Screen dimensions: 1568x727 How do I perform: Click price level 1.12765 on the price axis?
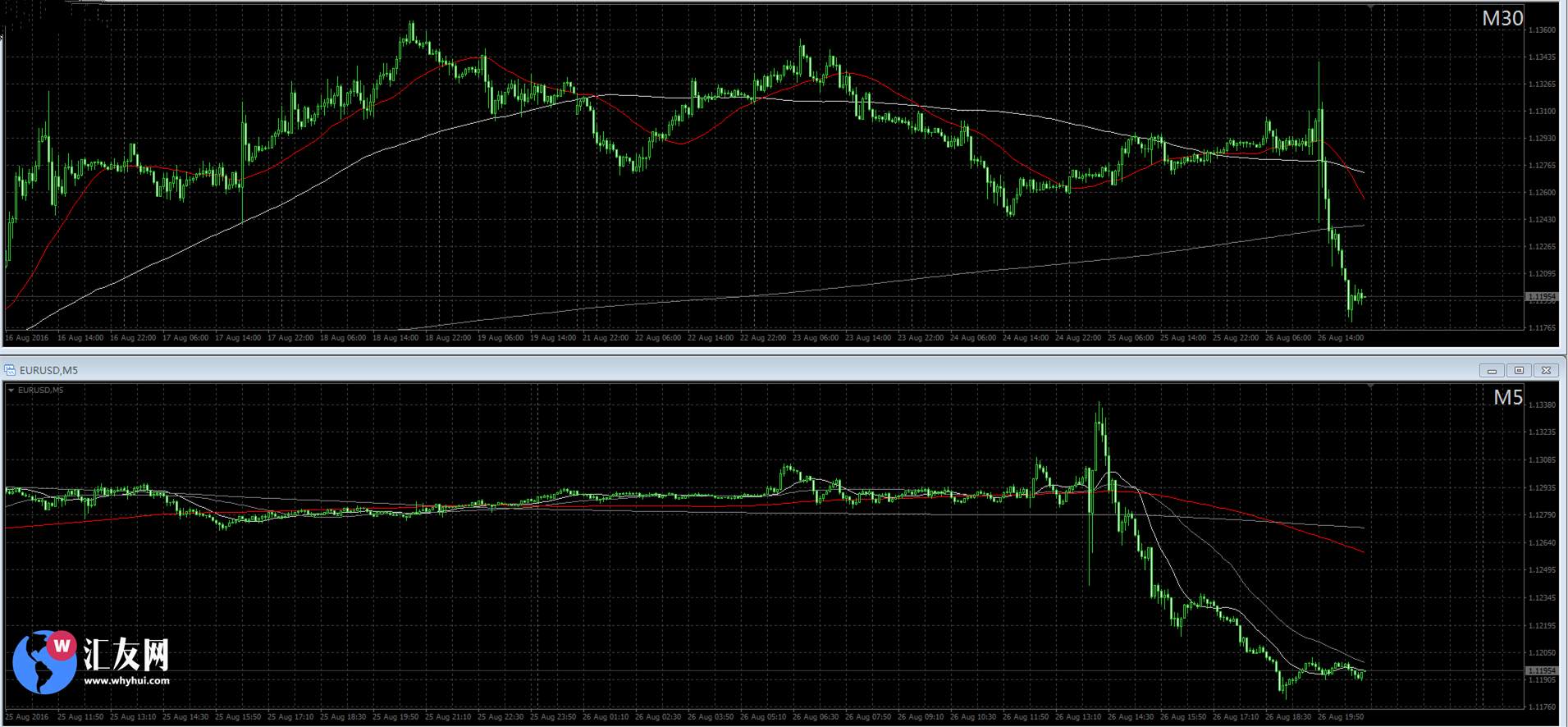click(1543, 166)
